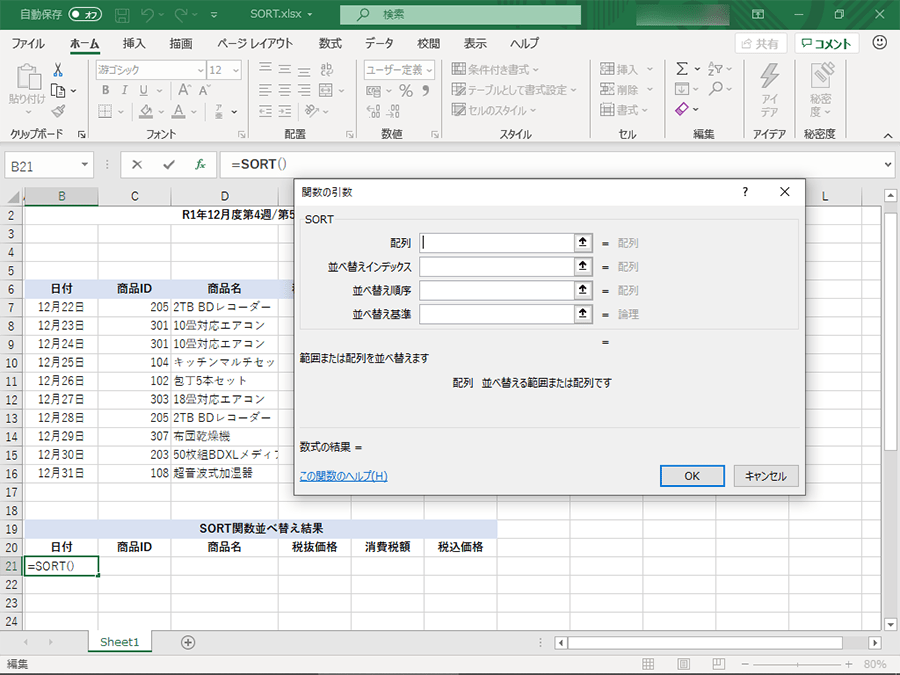This screenshot has height=675, width=900.
Task: Click the Insert Function fx icon
Action: pyautogui.click(x=200, y=164)
